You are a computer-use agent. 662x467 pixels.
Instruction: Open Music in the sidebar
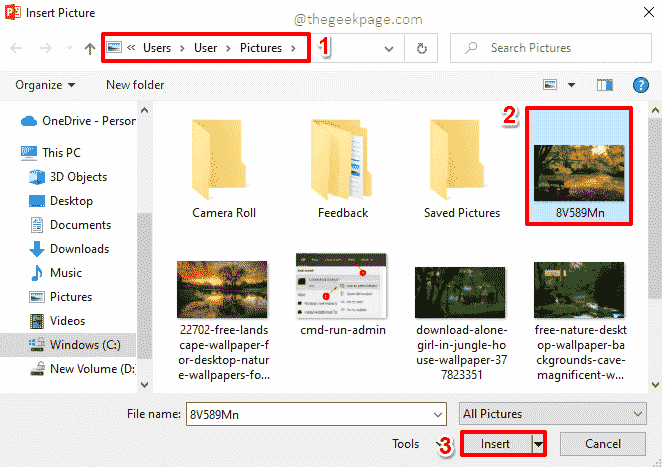[56, 273]
